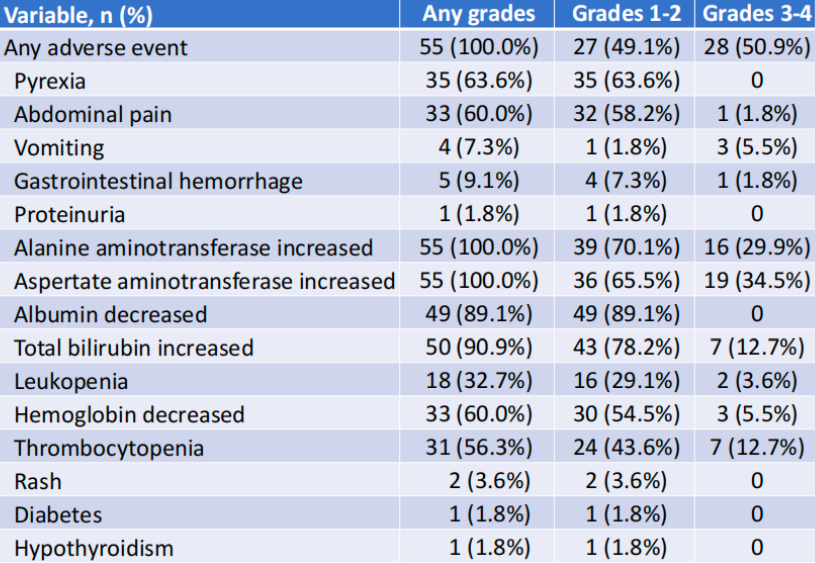Click the 'Any adverse event' row label

pos(96,47)
